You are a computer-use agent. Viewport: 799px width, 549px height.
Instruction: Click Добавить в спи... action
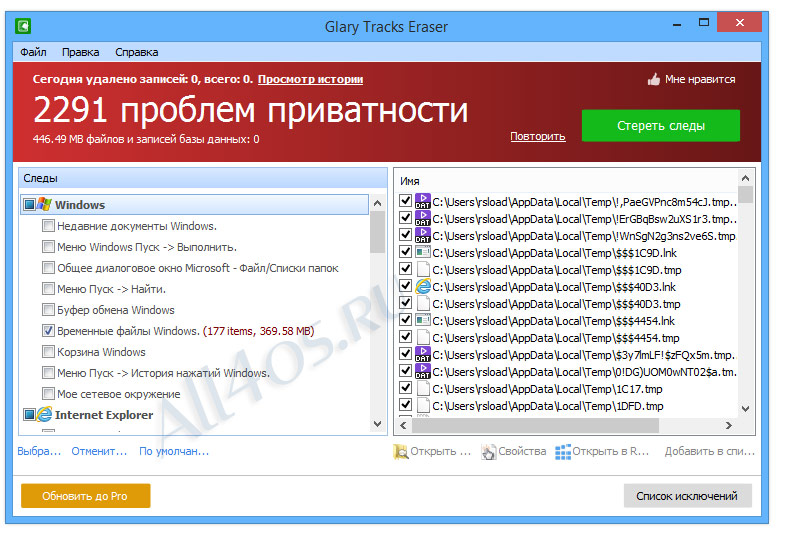click(x=709, y=451)
